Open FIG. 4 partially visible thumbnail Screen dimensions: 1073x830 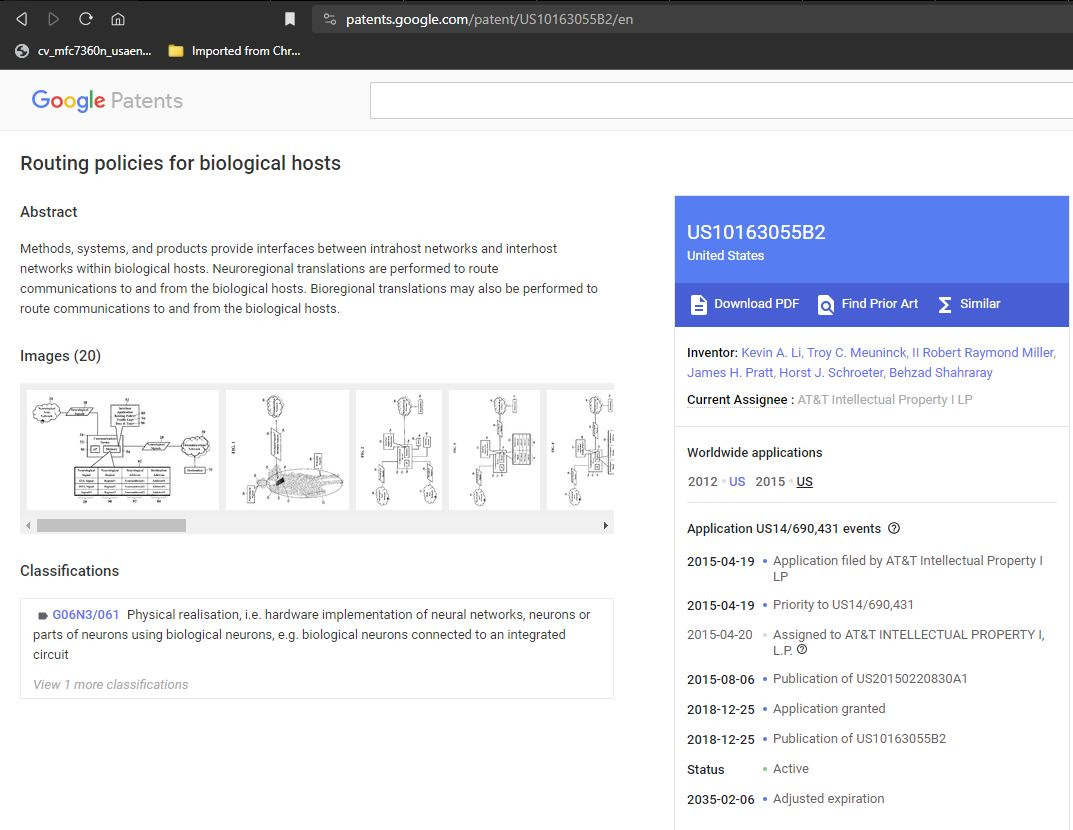(580, 450)
